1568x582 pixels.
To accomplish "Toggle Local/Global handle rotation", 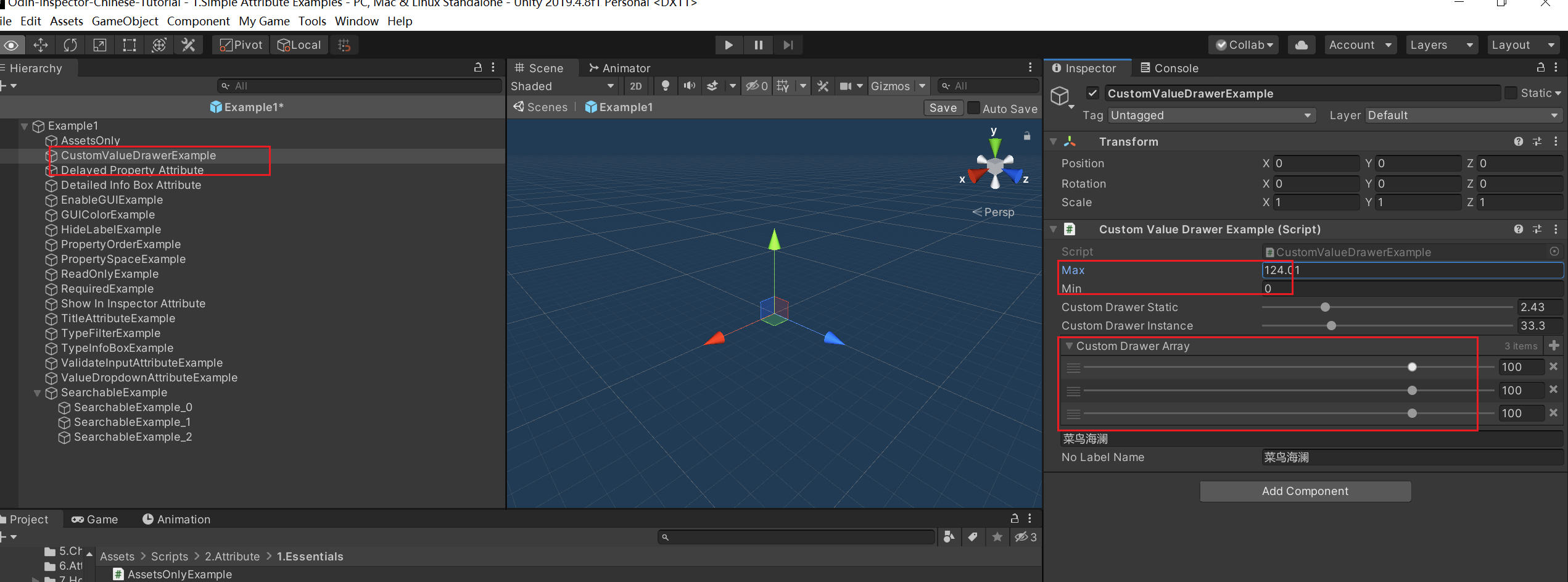I will (x=299, y=45).
